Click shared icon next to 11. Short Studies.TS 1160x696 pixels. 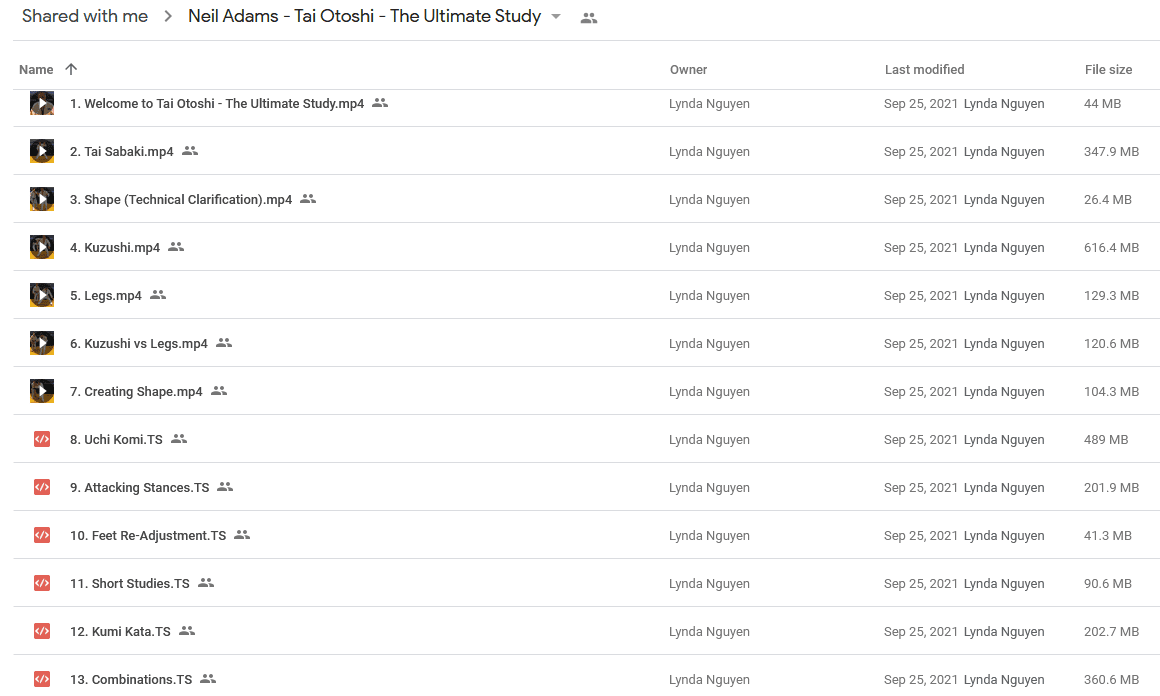coord(206,583)
